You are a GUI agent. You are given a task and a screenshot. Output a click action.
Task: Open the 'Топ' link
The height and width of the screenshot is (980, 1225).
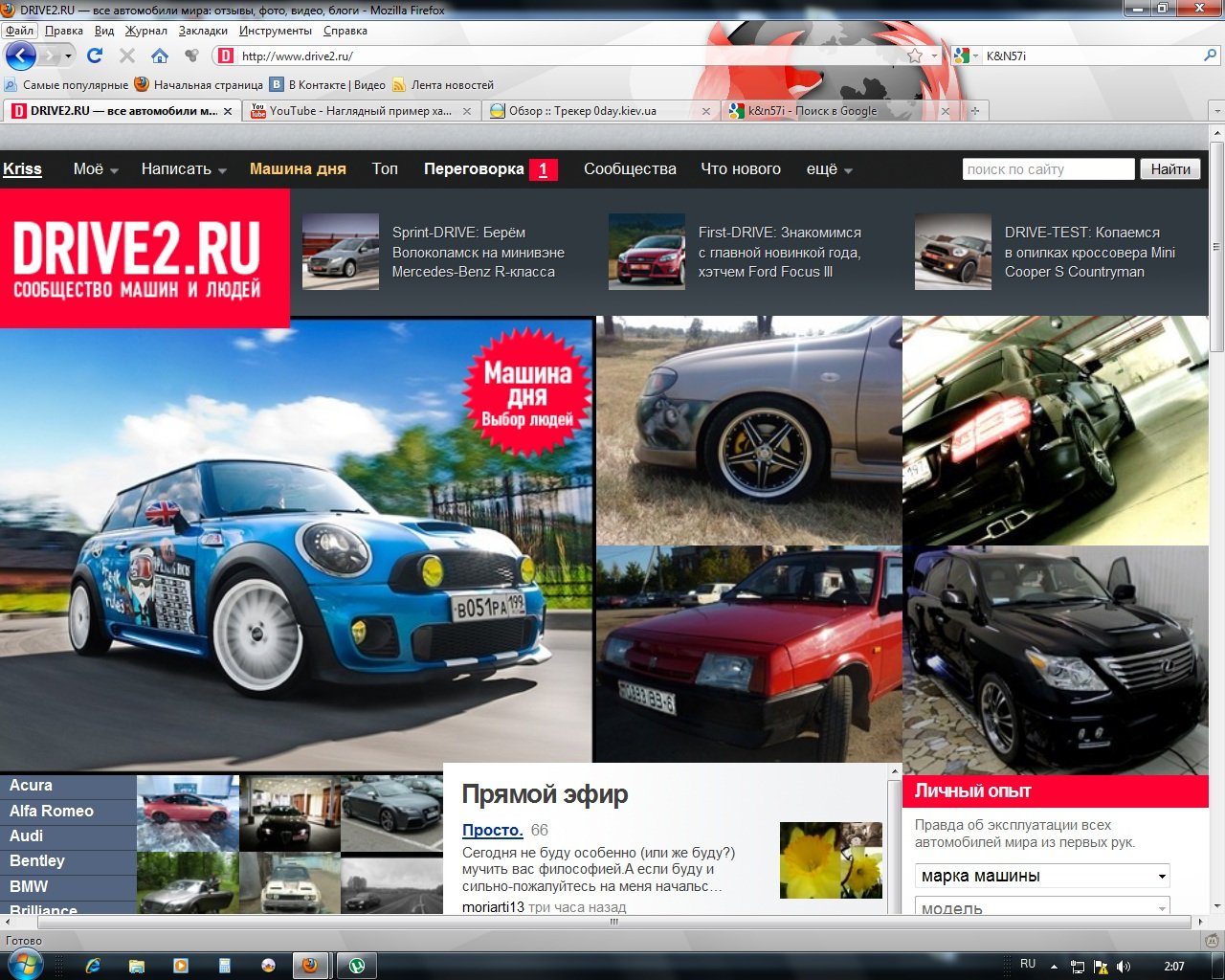(385, 169)
